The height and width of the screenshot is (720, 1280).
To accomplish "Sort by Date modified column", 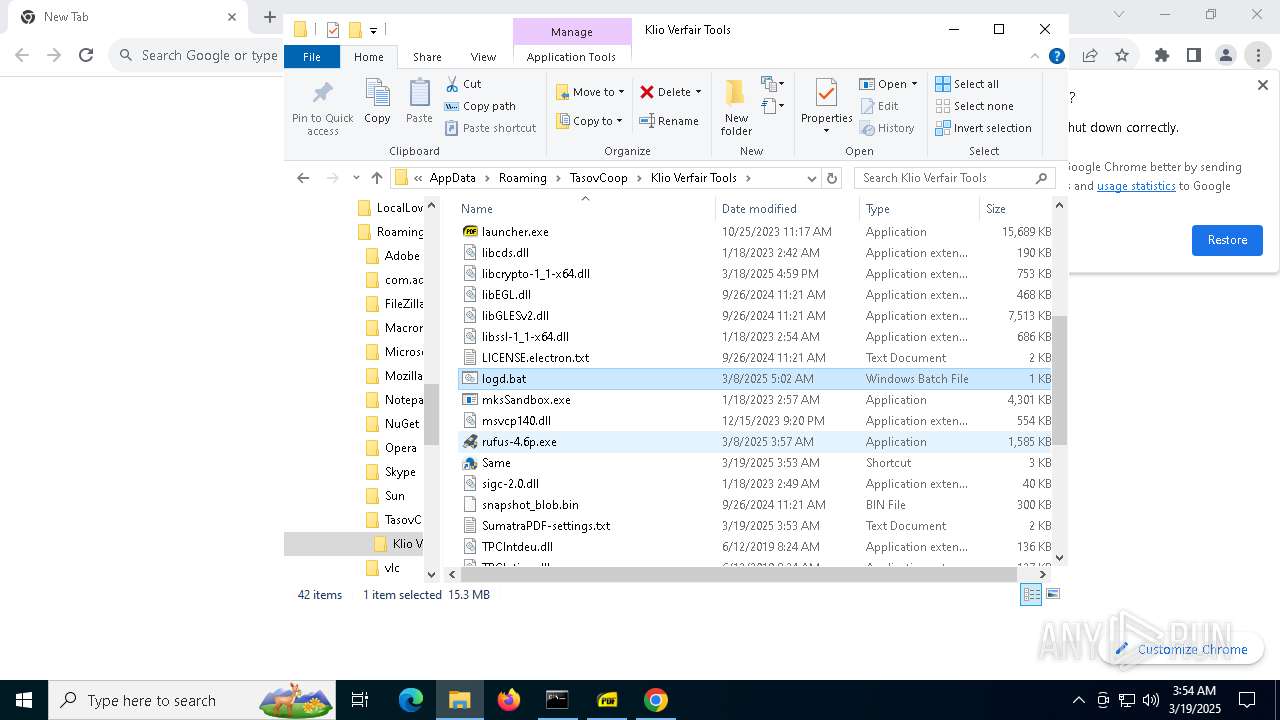I will click(787, 208).
